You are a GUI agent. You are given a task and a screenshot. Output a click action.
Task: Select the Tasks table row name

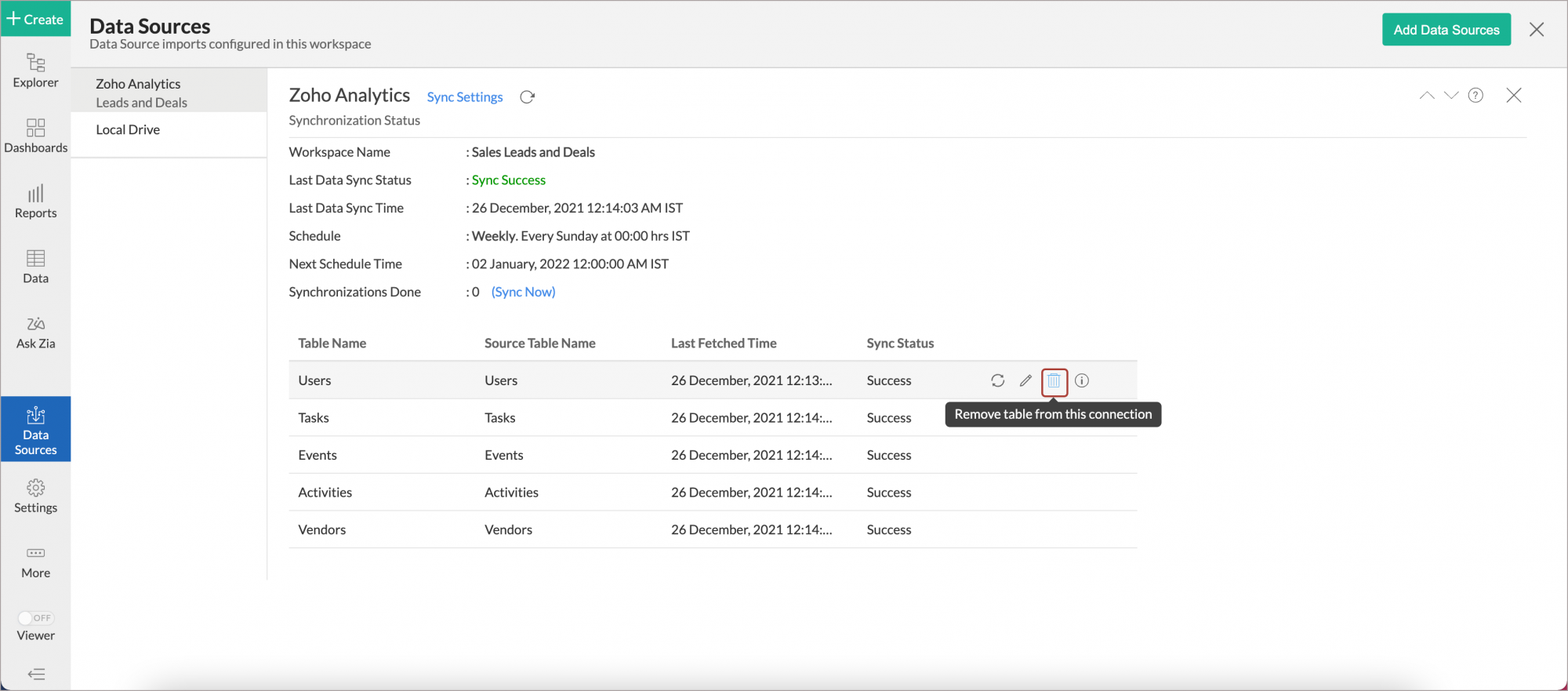click(314, 418)
